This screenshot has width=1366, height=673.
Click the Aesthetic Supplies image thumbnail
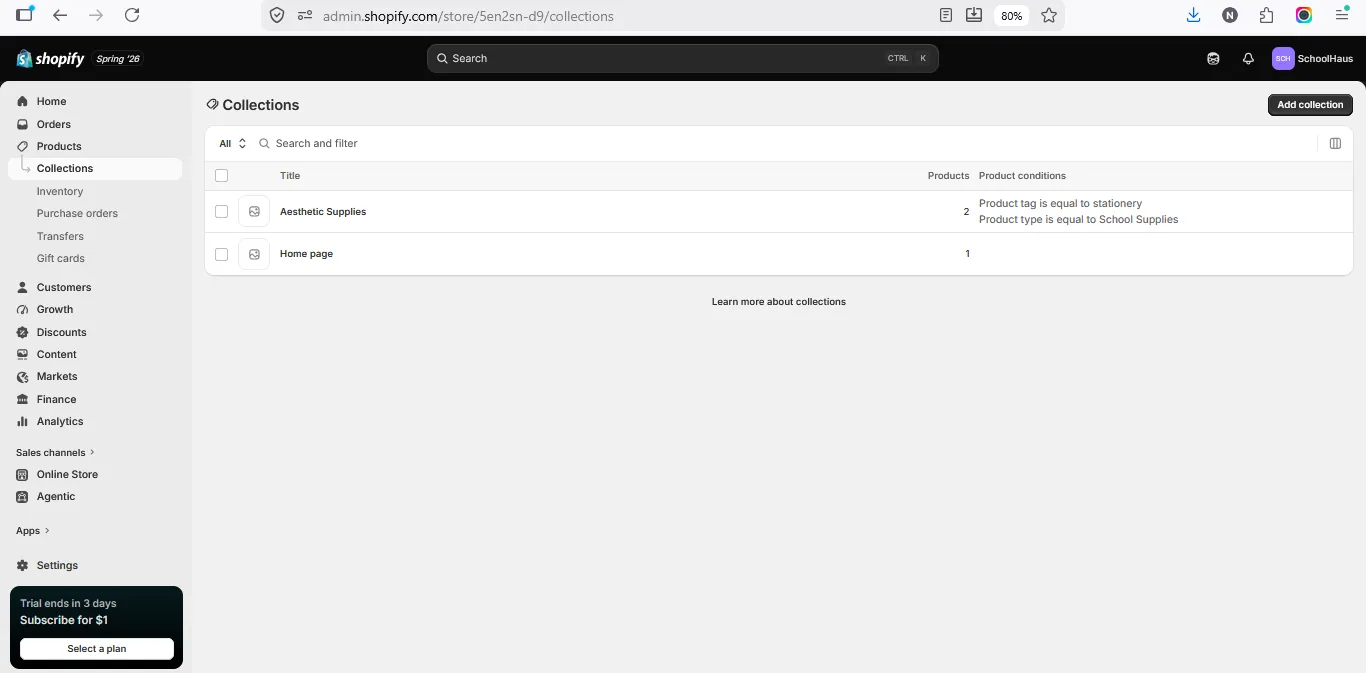tap(254, 212)
